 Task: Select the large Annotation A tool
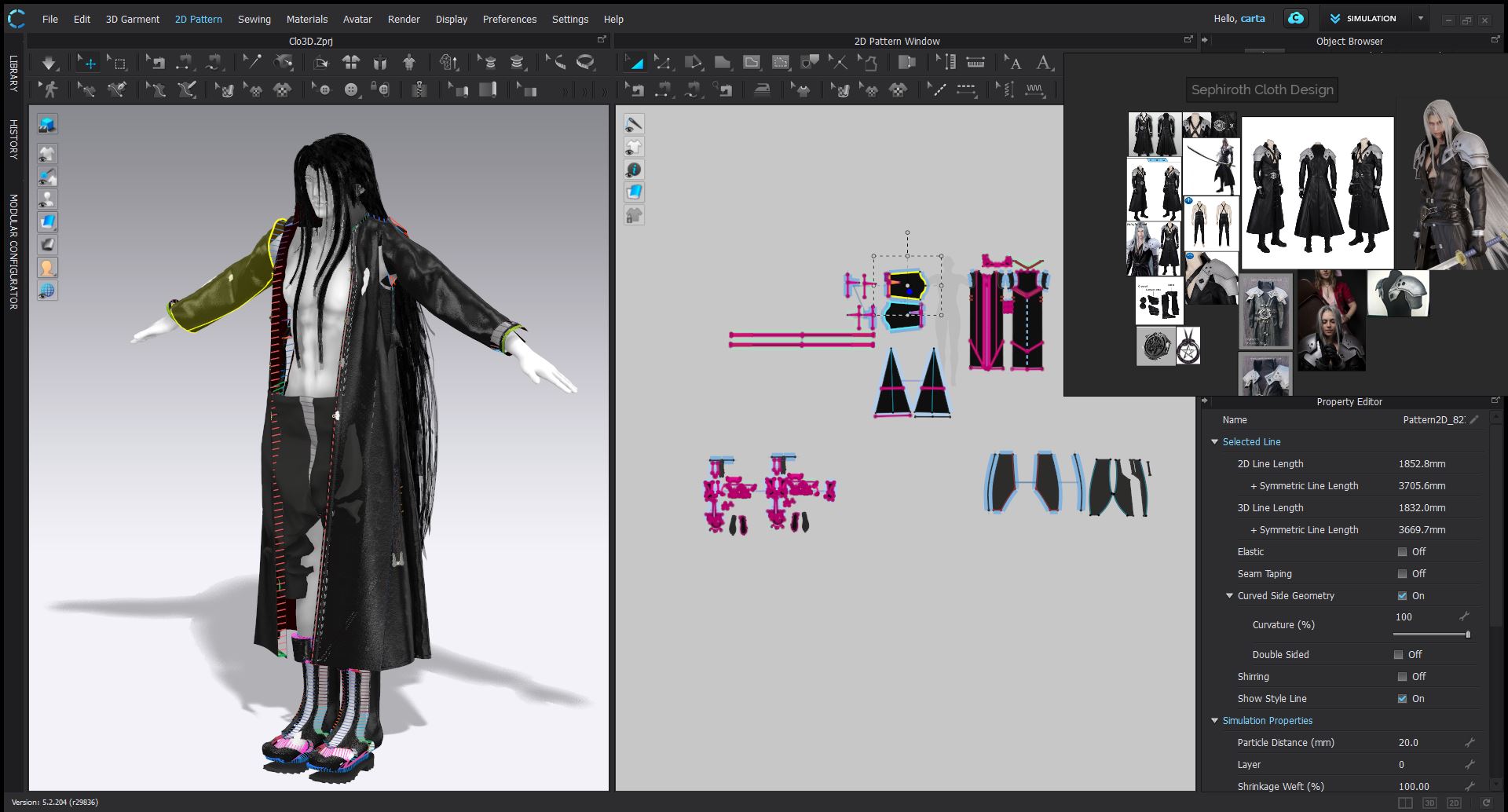(1044, 63)
